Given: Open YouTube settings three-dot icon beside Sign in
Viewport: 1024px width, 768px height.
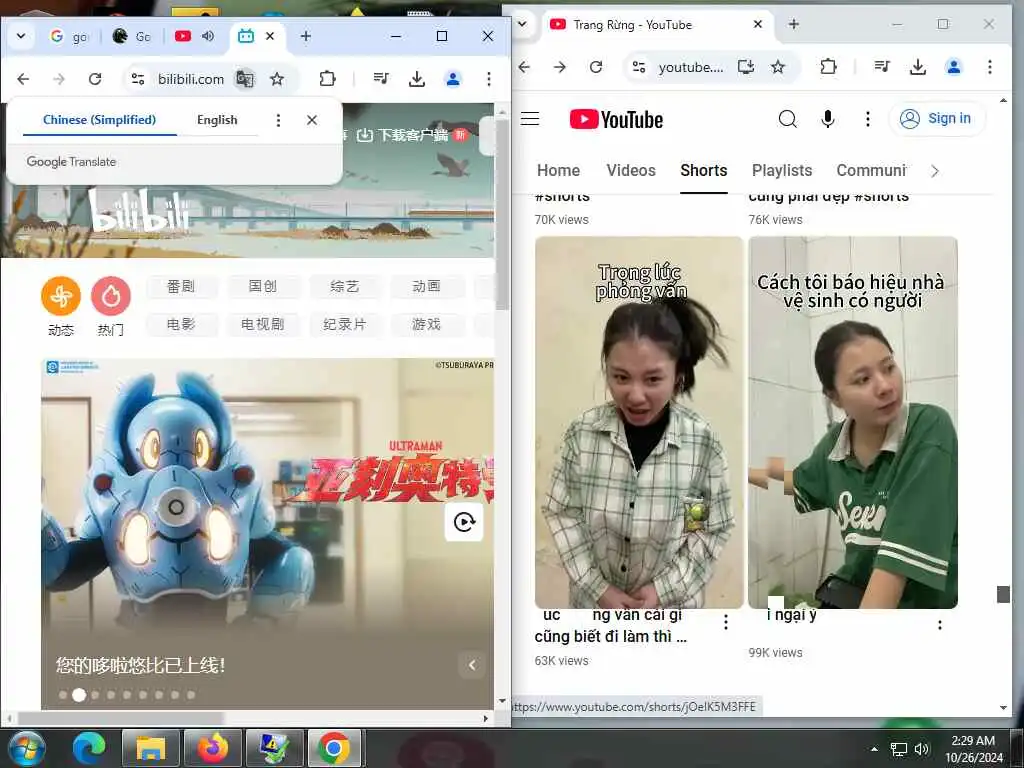Looking at the screenshot, I should (x=867, y=119).
